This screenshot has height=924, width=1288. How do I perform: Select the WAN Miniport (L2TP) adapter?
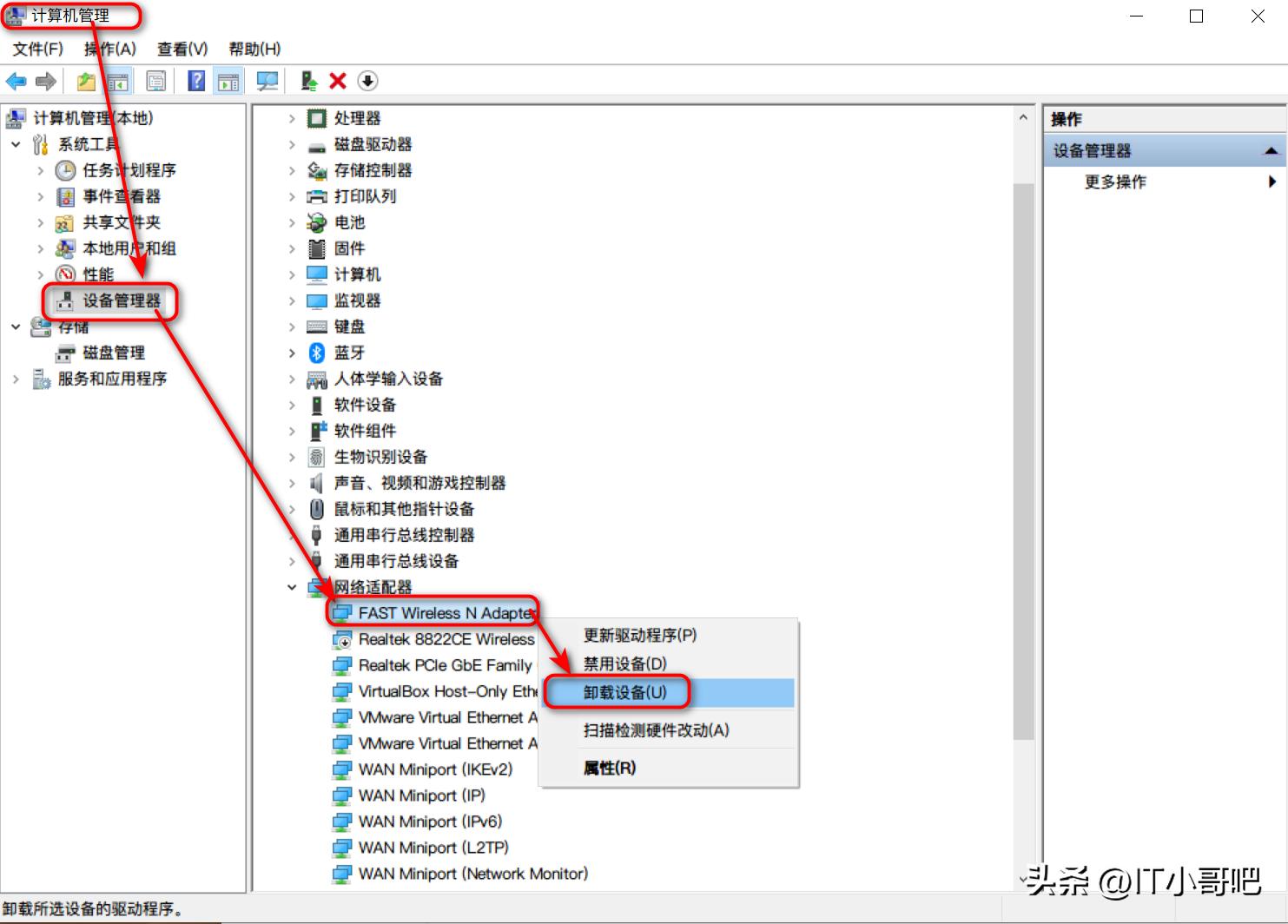coord(432,847)
